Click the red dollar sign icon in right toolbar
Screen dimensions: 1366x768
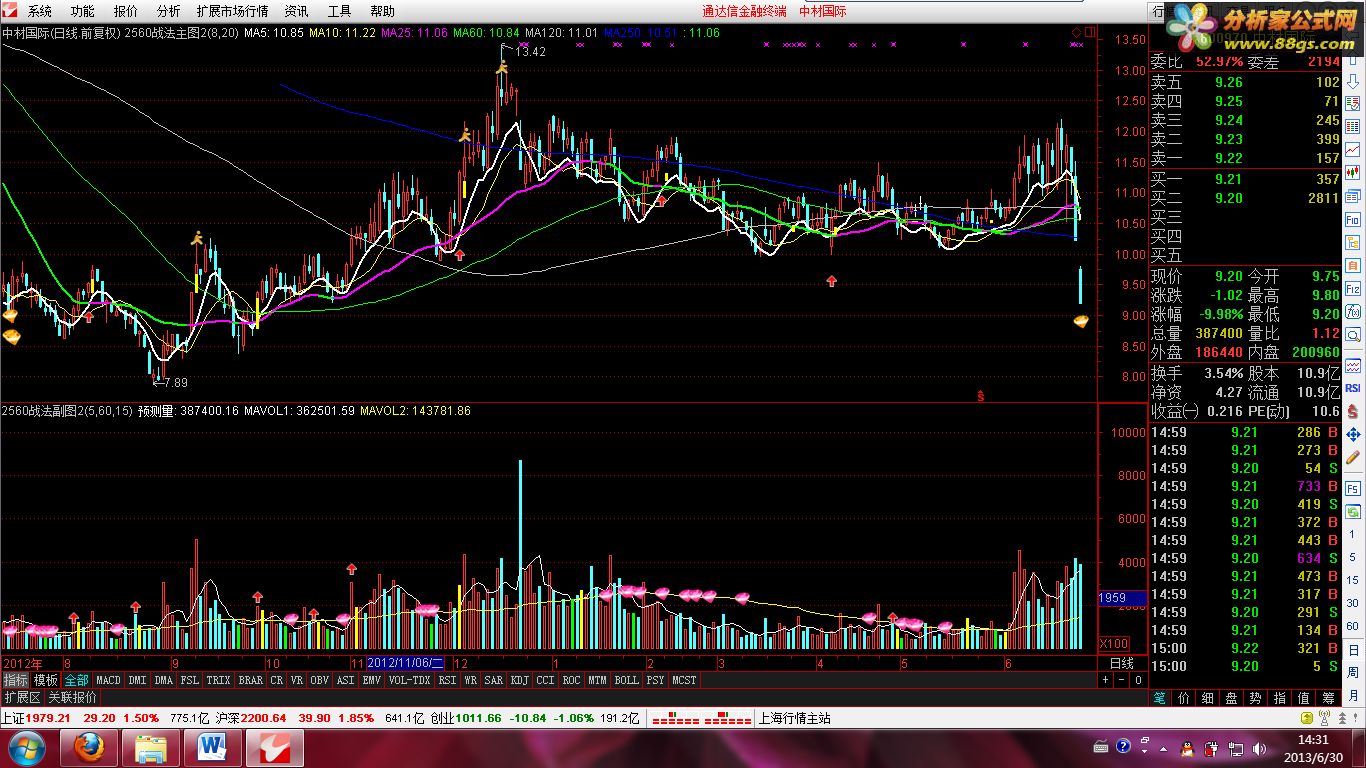(1352, 411)
